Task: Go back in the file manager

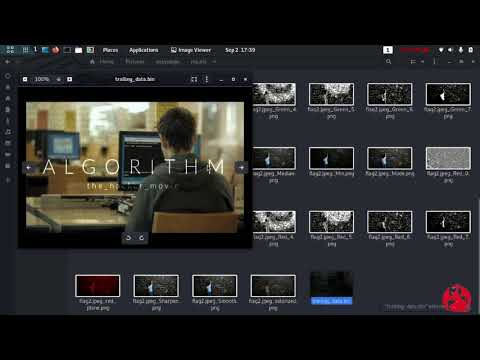Action: (8, 62)
